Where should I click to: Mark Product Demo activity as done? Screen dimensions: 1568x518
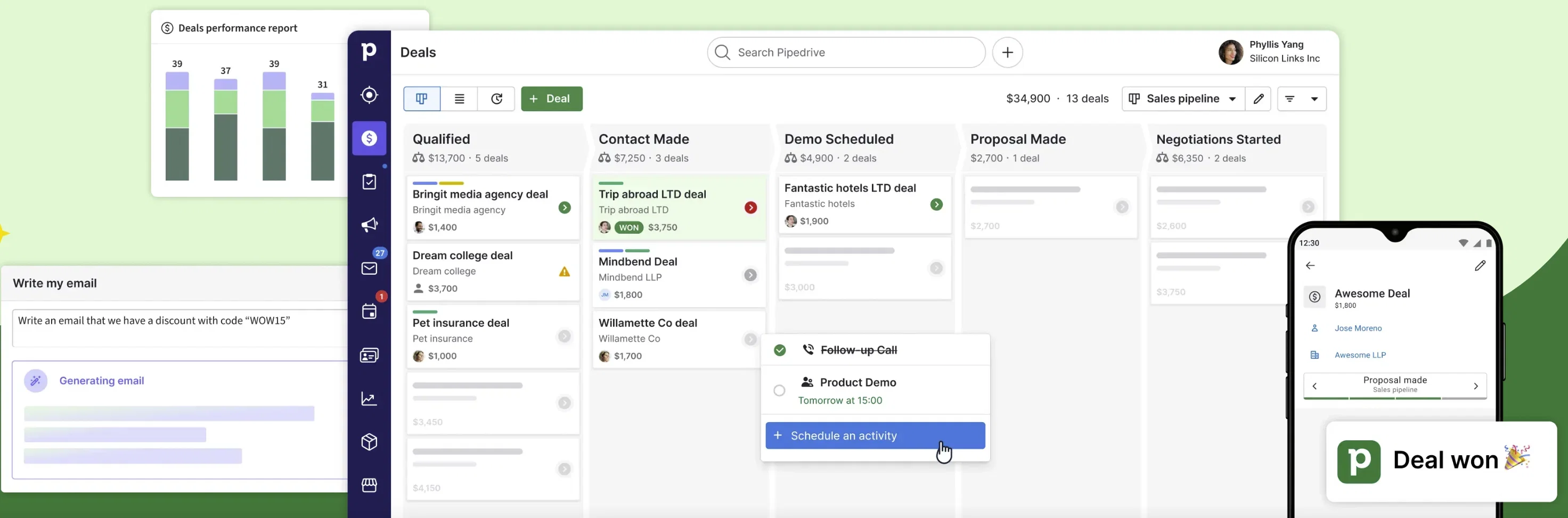[x=779, y=390]
